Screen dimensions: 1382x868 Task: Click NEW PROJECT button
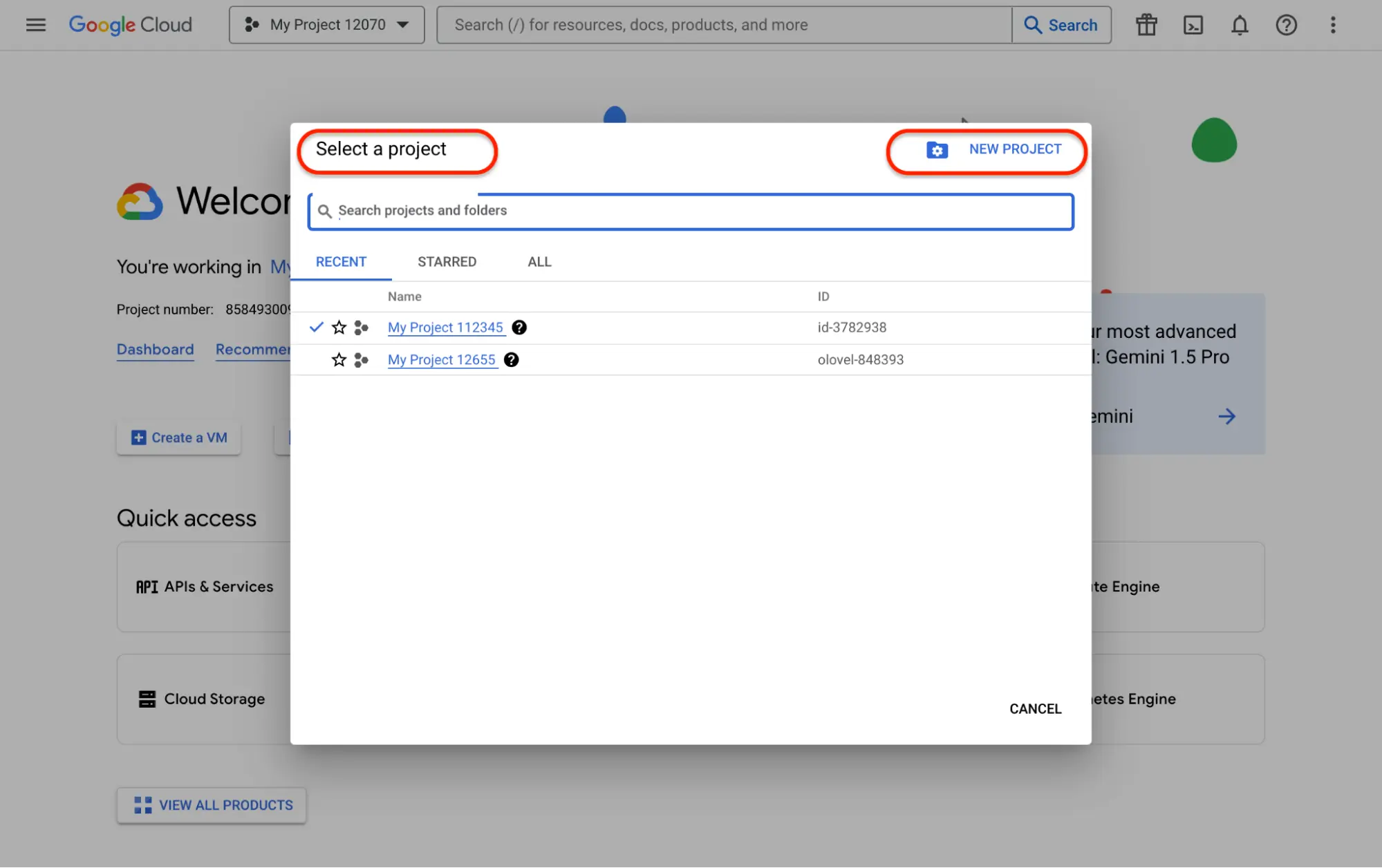pyautogui.click(x=993, y=149)
